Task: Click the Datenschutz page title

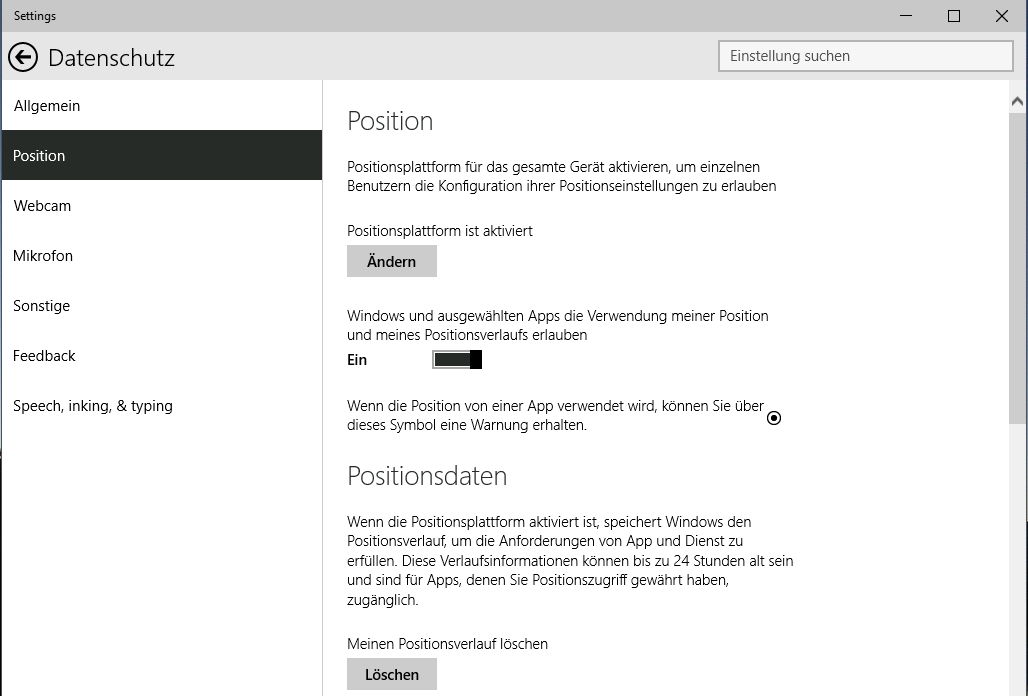Action: [x=111, y=58]
